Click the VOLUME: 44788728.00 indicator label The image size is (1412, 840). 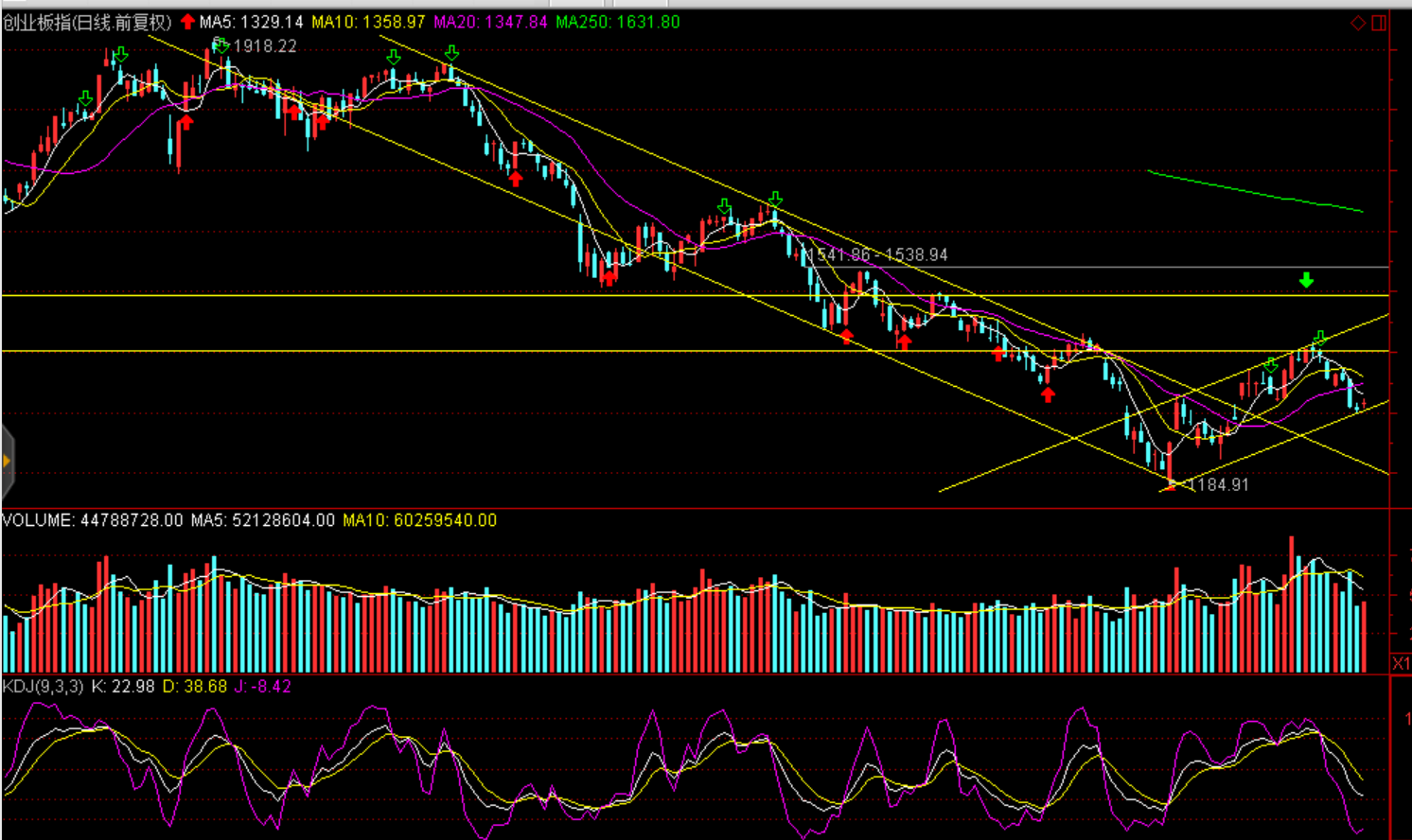92,520
